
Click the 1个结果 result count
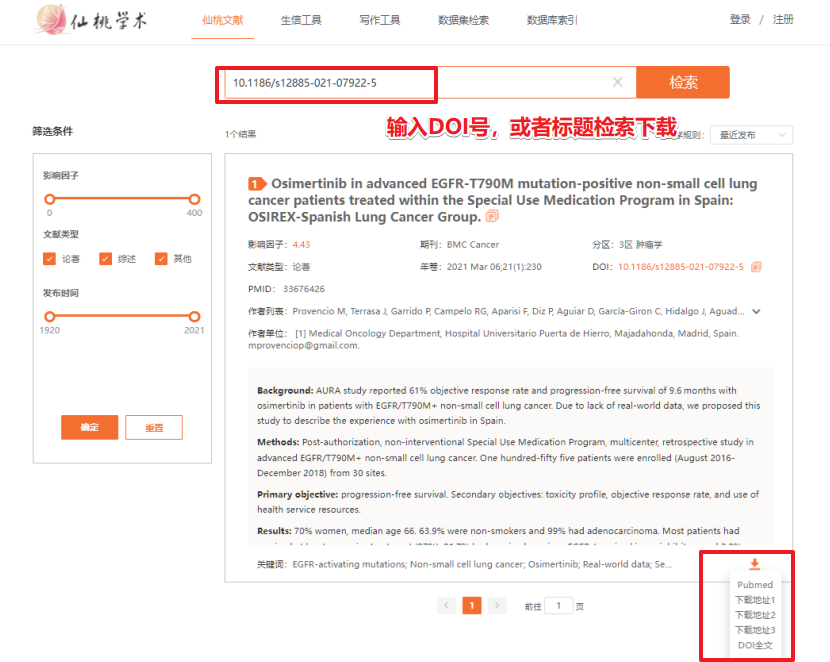tap(240, 134)
